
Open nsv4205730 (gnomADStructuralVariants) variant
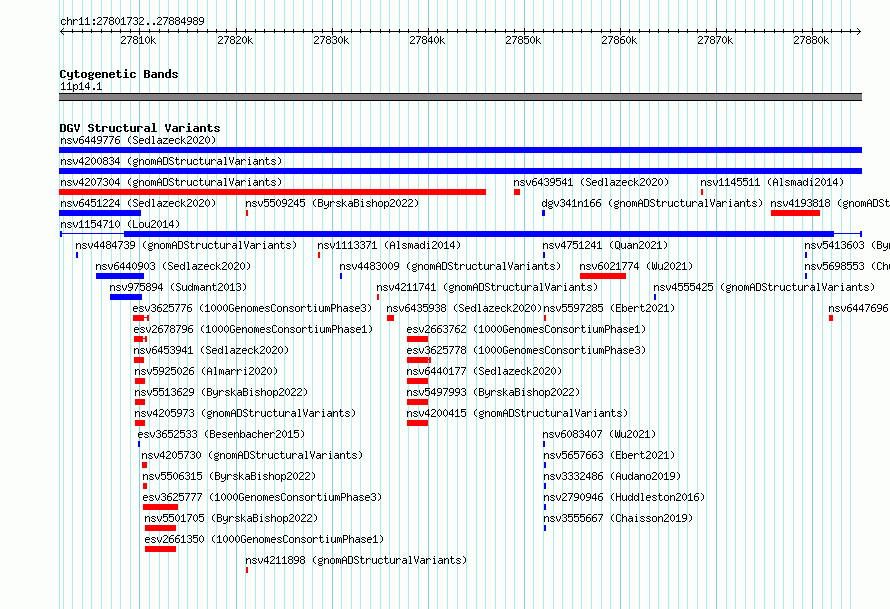[252, 455]
